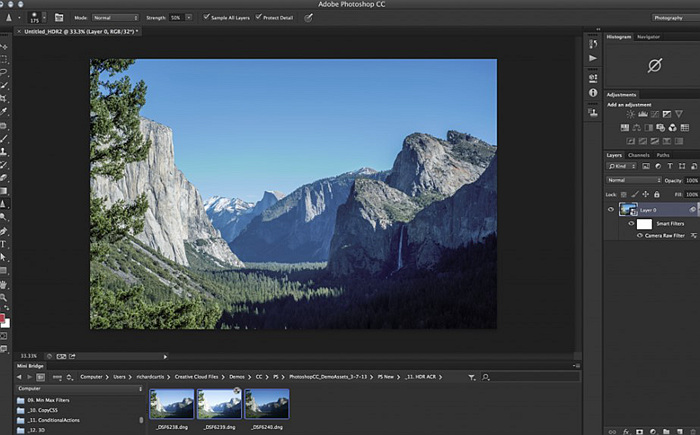Select the Lasso tool

coord(5,72)
